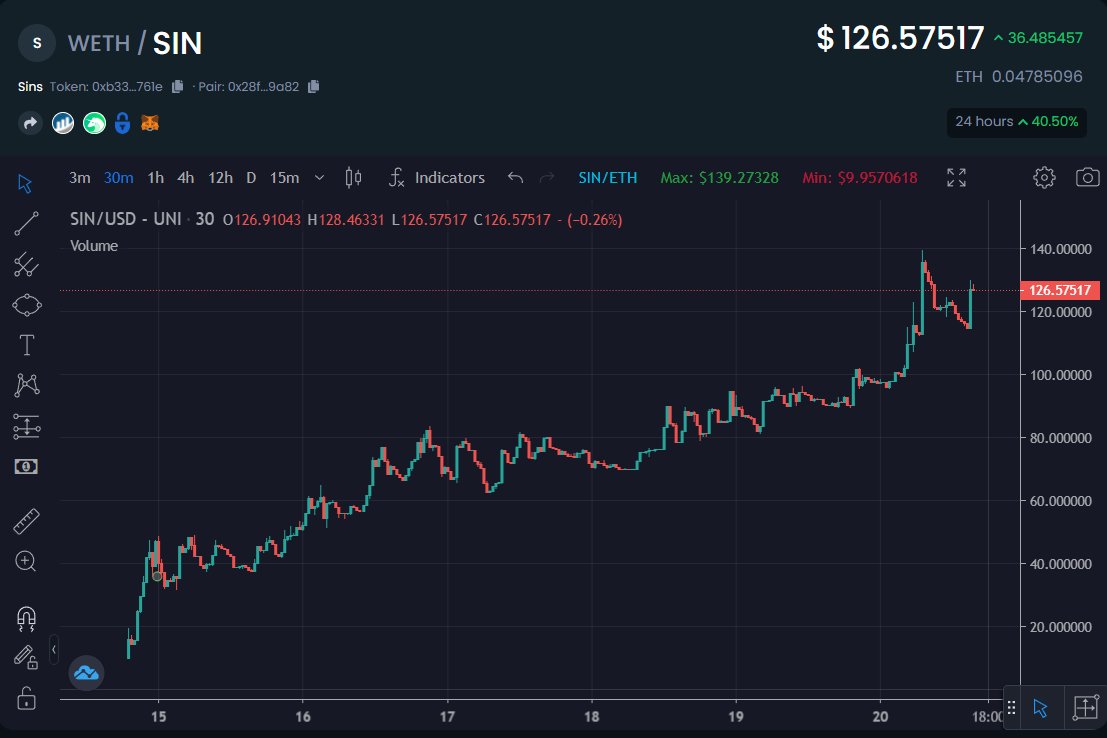This screenshot has width=1107, height=738.
Task: Select the geometric shapes brush tool
Action: tap(27, 306)
